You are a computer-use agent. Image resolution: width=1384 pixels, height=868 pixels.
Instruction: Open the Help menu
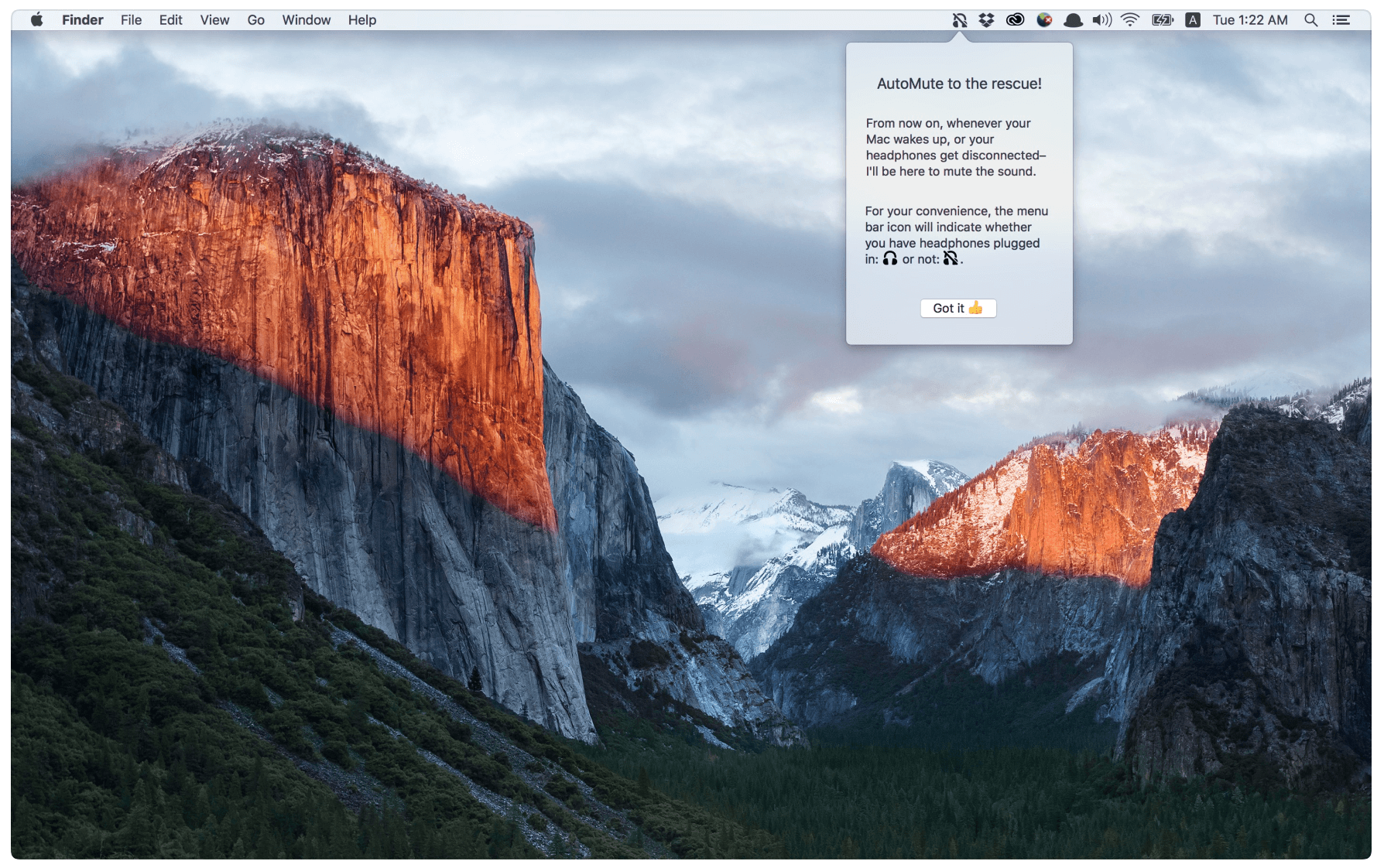(x=362, y=20)
